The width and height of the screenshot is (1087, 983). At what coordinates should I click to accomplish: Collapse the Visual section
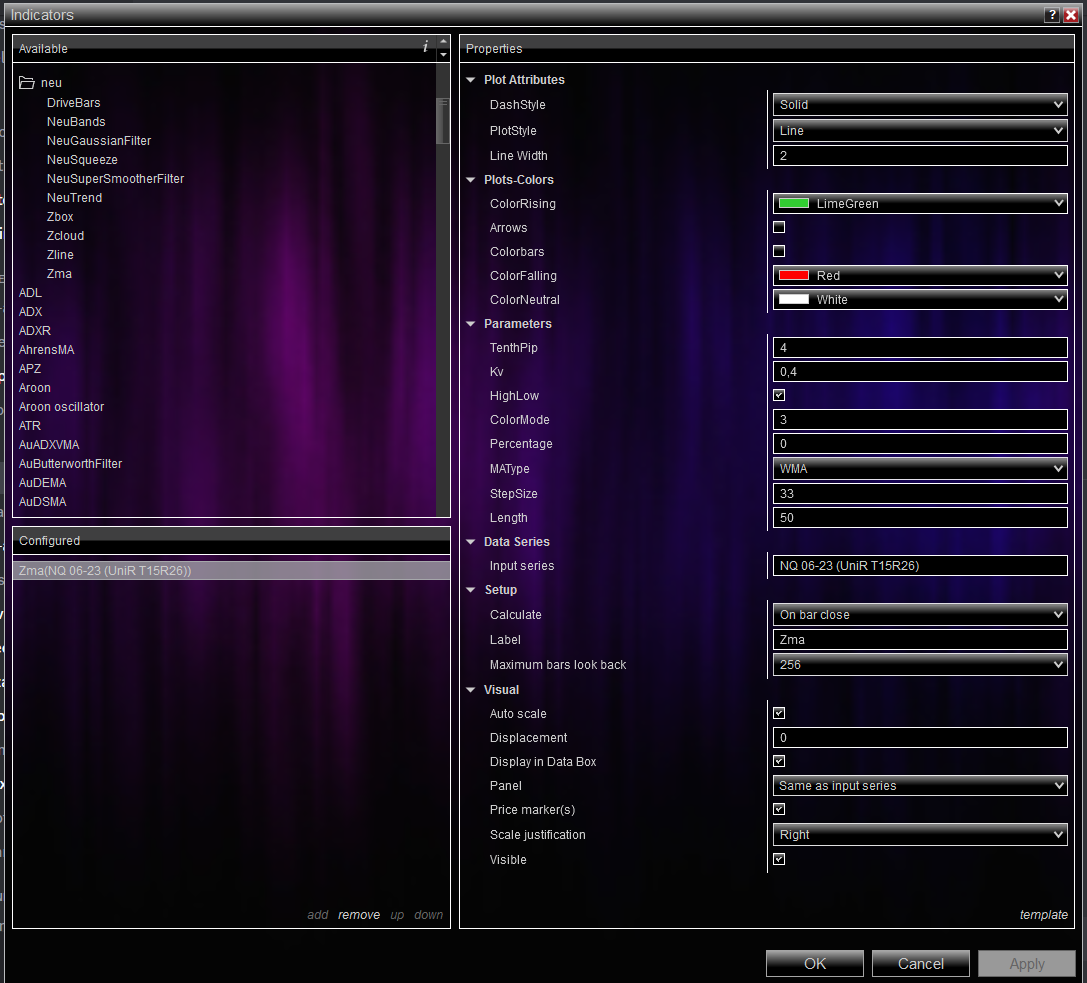471,690
